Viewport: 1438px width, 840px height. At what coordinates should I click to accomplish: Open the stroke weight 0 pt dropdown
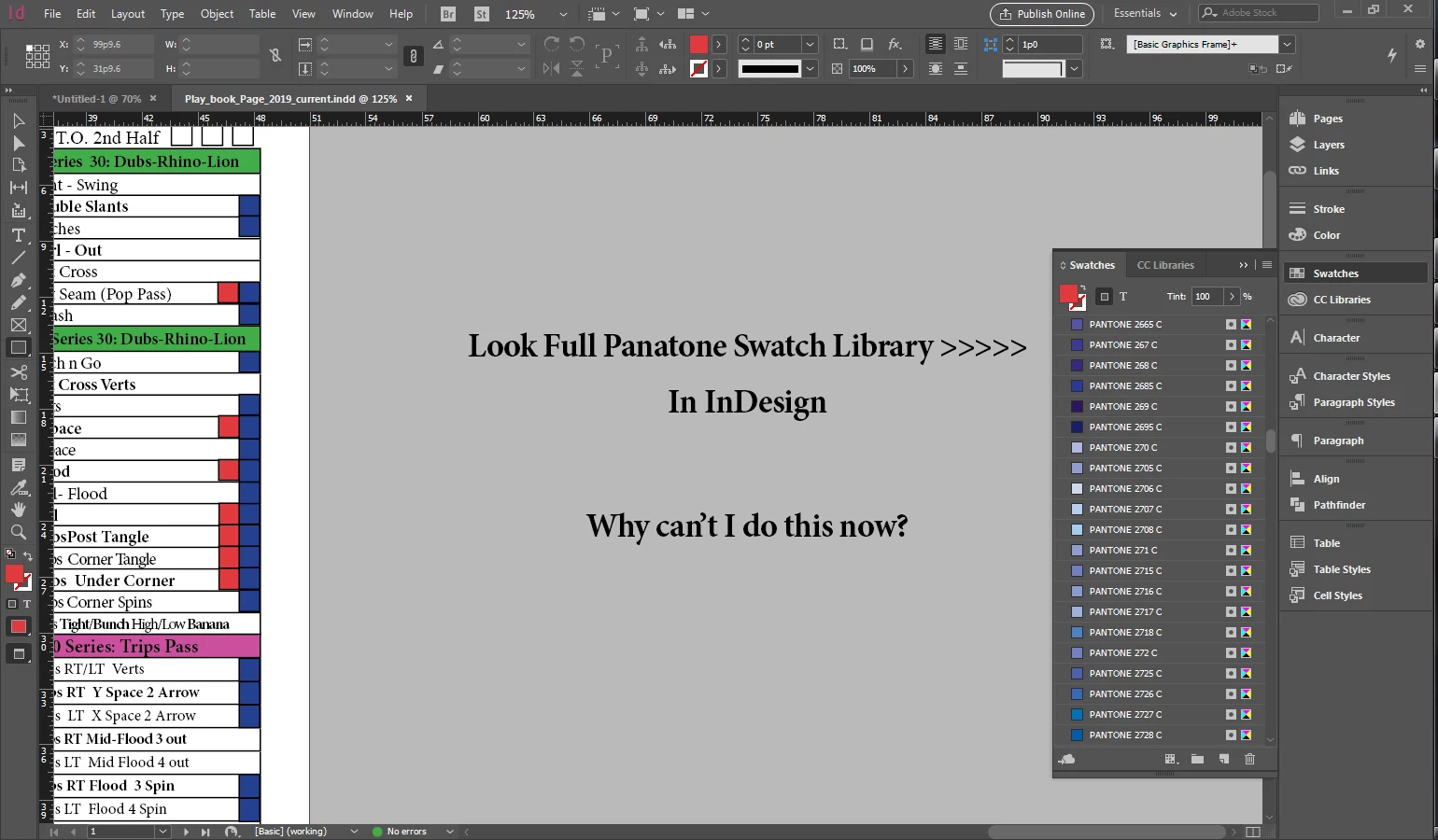click(811, 44)
